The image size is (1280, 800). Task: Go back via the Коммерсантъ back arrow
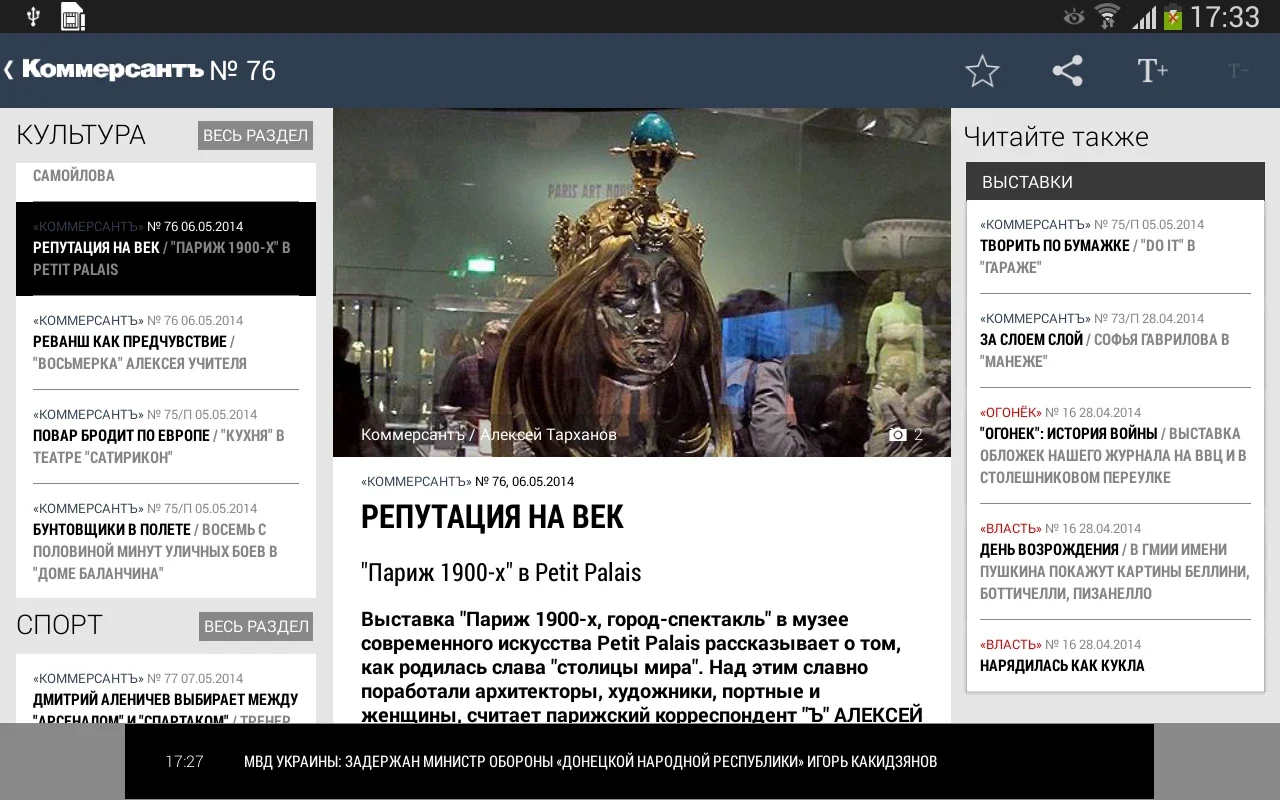[x=9, y=70]
